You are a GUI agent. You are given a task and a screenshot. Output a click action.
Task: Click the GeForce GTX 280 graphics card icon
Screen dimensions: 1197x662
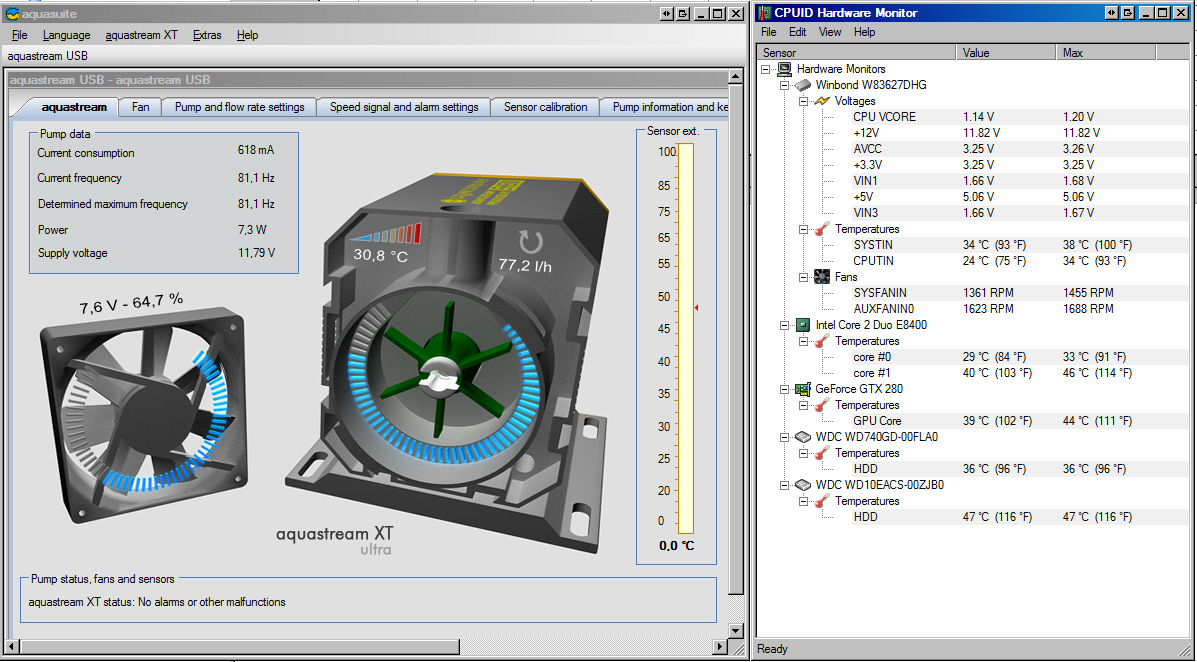point(802,389)
